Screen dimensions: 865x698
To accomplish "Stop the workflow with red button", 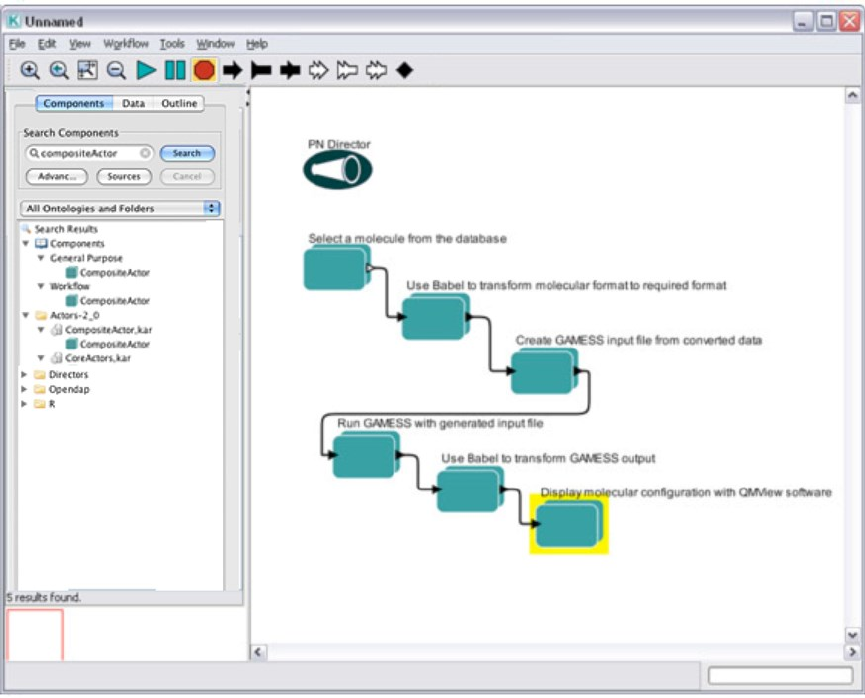I will coord(204,70).
